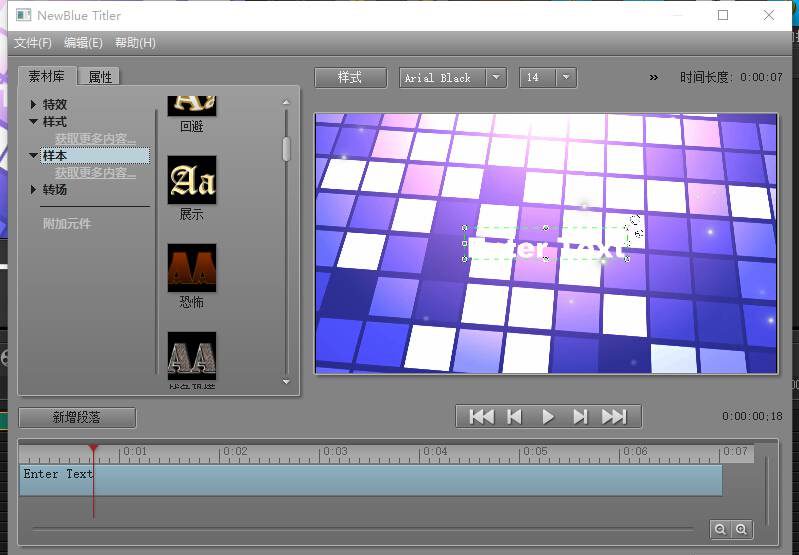The image size is (799, 555).
Task: Open the 帮助(H) menu
Action: 135,43
